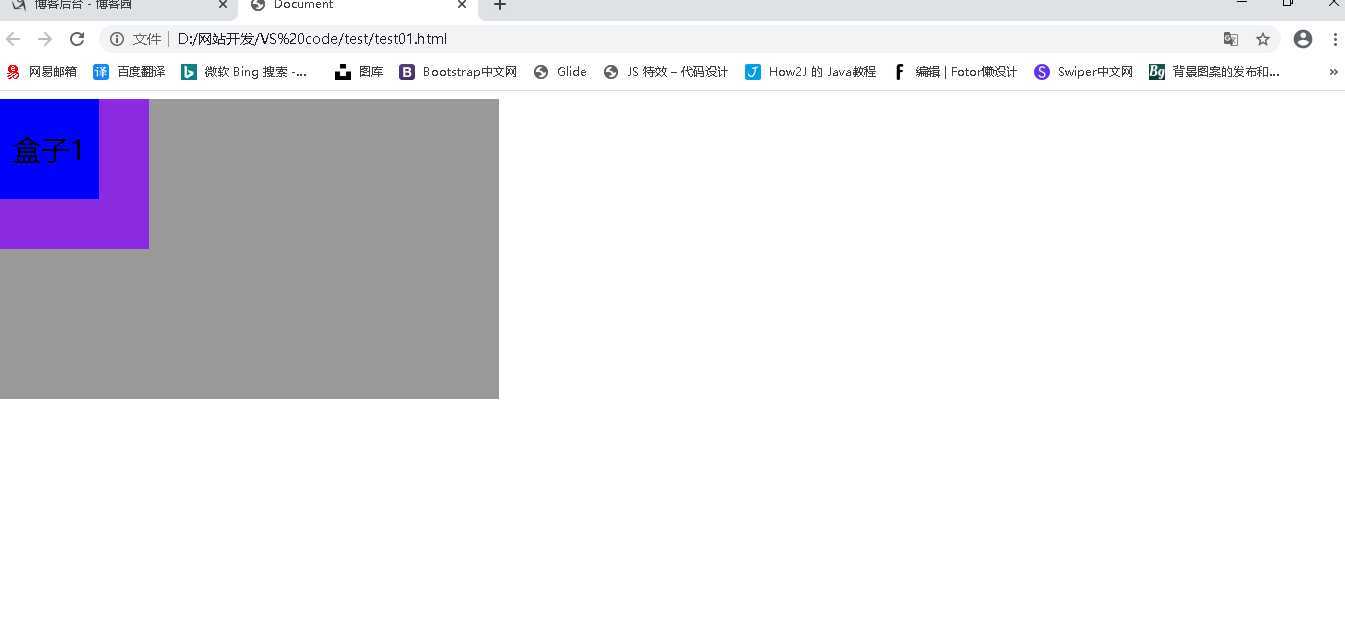The image size is (1345, 632).
Task: Open the Glide bookmark
Action: pos(561,72)
